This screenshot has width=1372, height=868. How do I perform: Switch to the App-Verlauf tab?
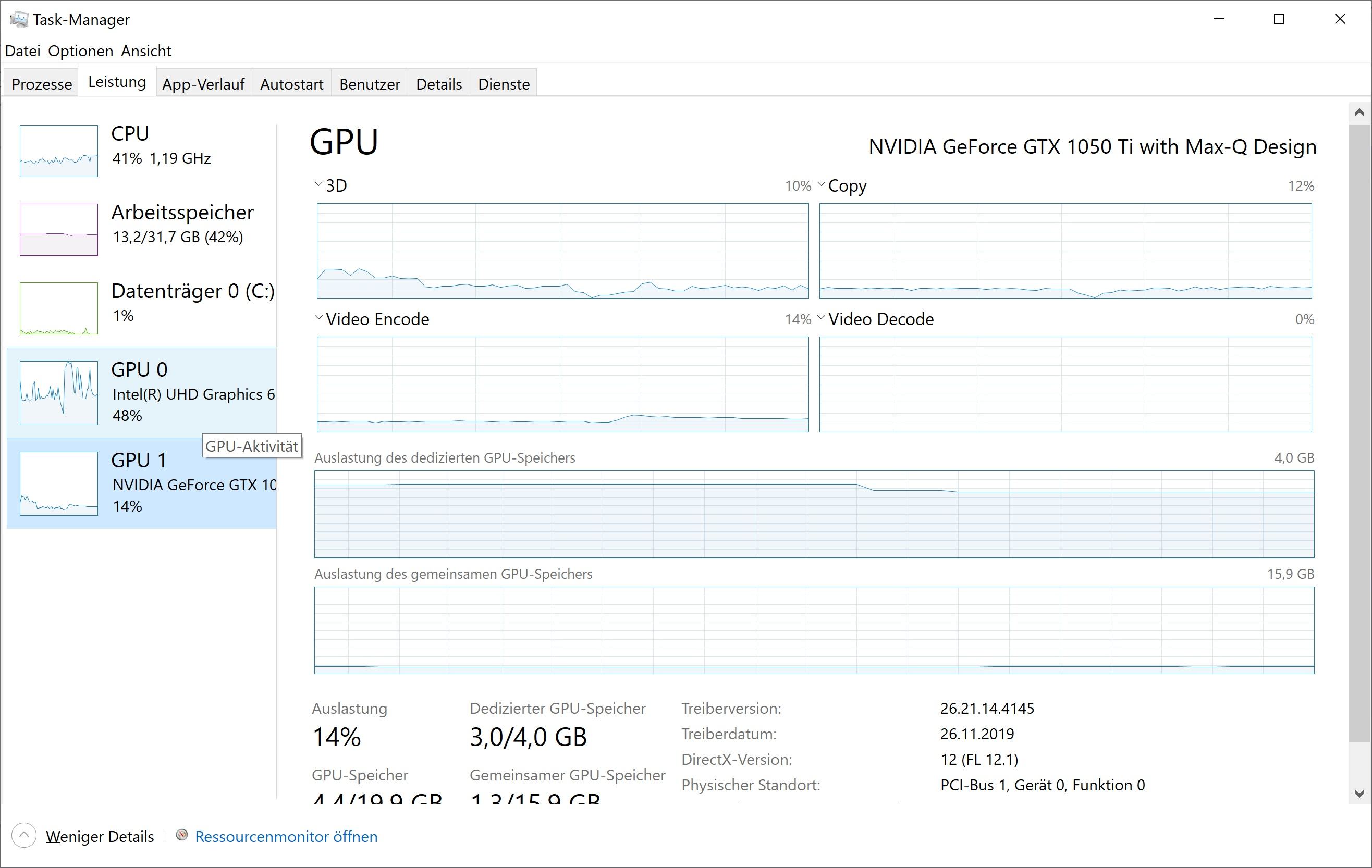pos(203,84)
